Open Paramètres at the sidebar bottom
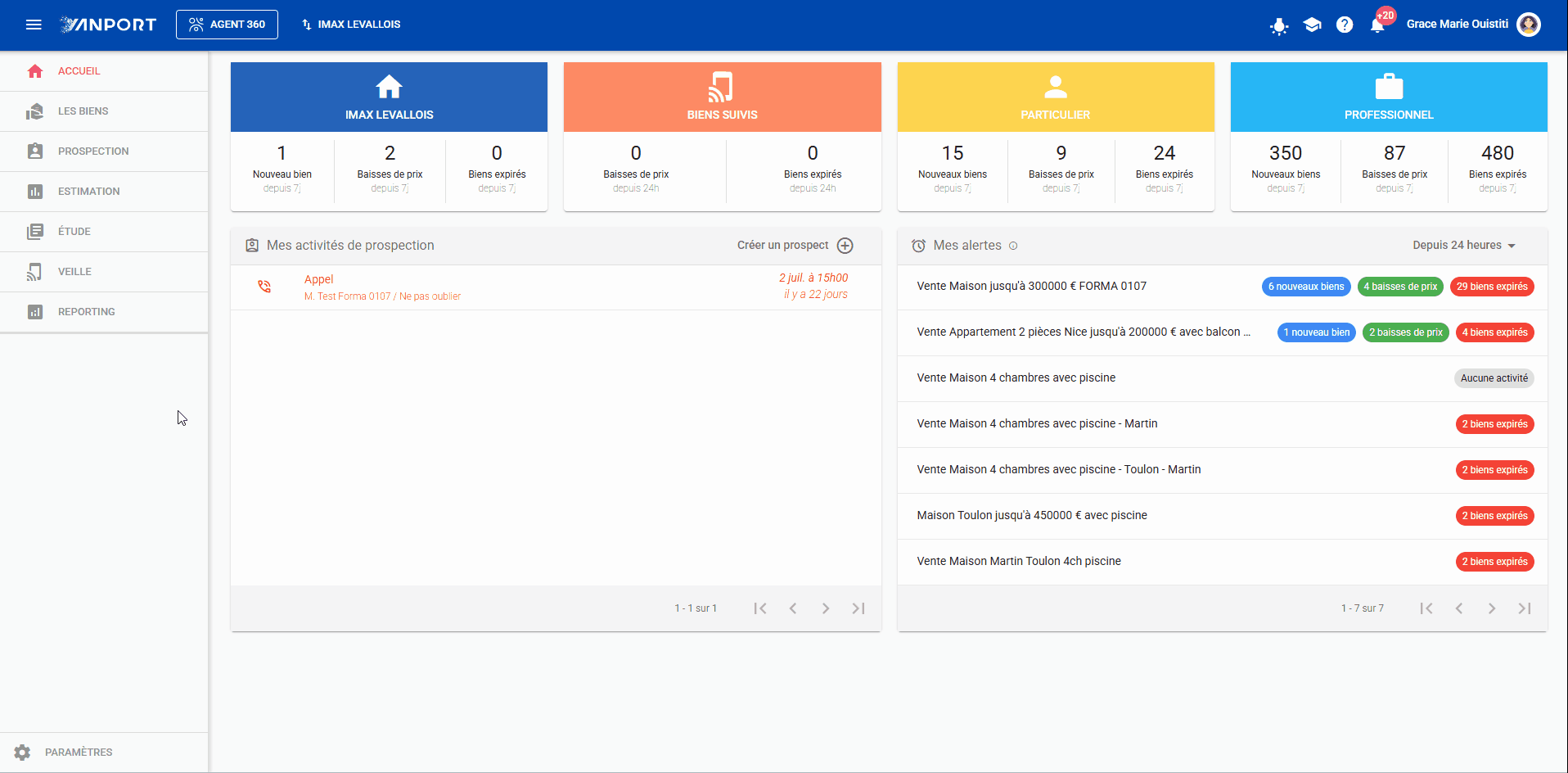Image resolution: width=1568 pixels, height=773 pixels. click(104, 753)
